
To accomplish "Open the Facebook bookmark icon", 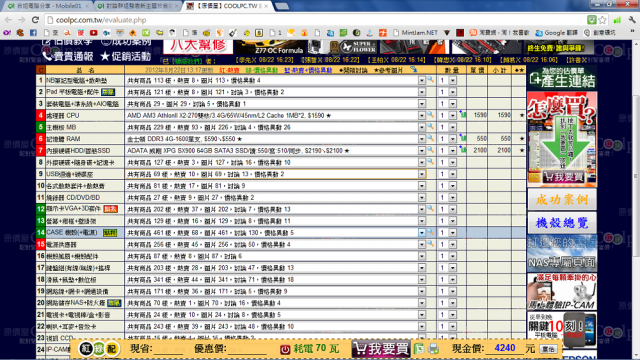I will coord(33,33).
